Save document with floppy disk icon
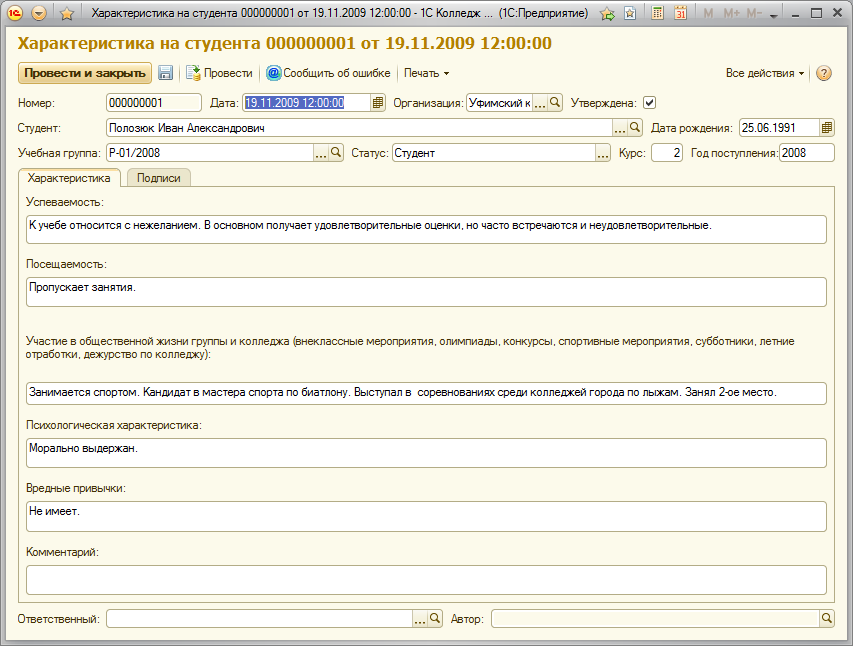853x646 pixels. tap(165, 73)
